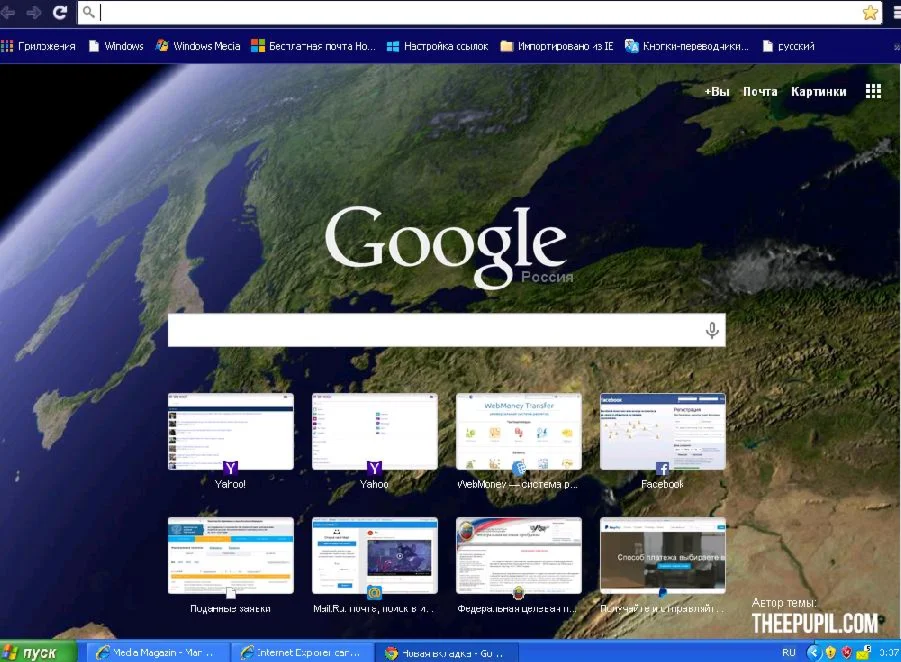The height and width of the screenshot is (662, 901).
Task: Open the пуск Start menu
Action: pyautogui.click(x=38, y=652)
